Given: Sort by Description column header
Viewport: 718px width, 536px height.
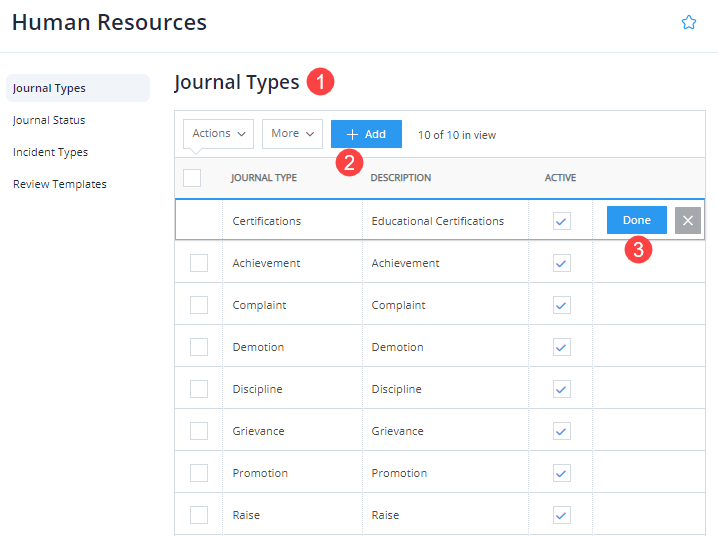Looking at the screenshot, I should tap(401, 178).
